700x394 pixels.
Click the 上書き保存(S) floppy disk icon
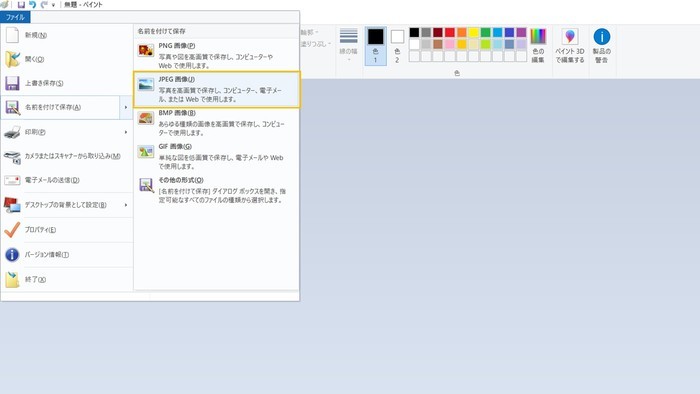tap(12, 83)
